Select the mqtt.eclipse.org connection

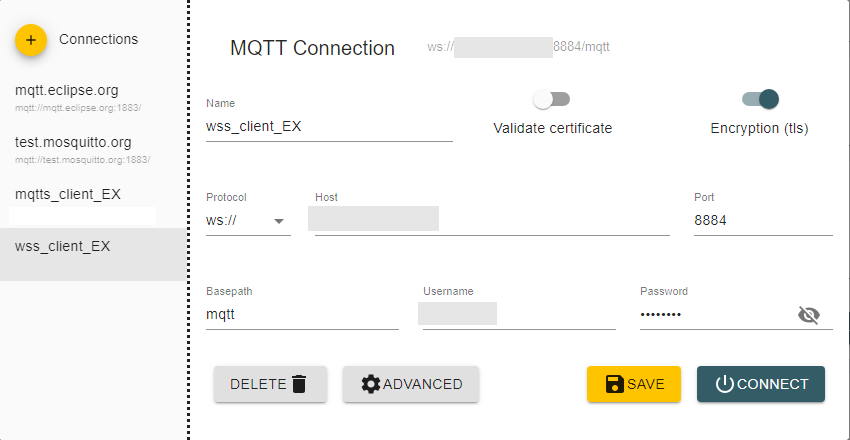[67, 91]
